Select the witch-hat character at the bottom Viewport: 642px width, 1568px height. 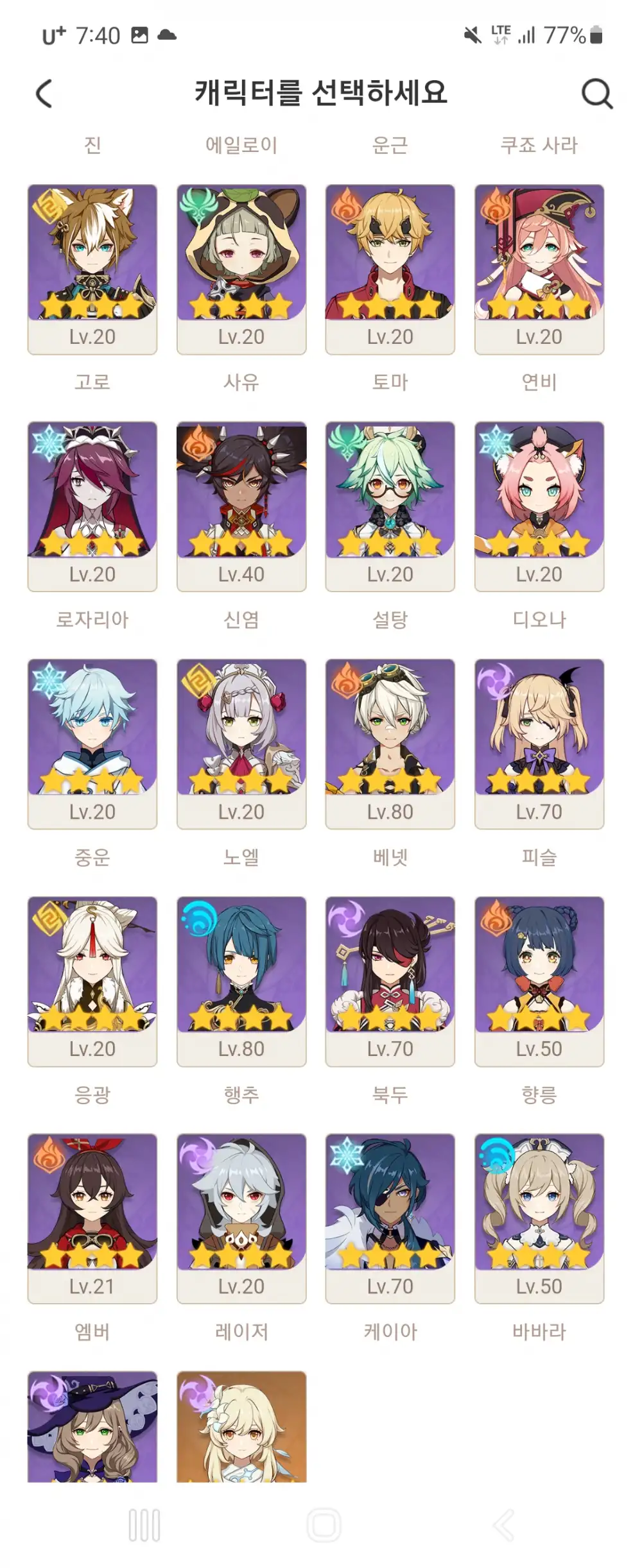point(92,1427)
